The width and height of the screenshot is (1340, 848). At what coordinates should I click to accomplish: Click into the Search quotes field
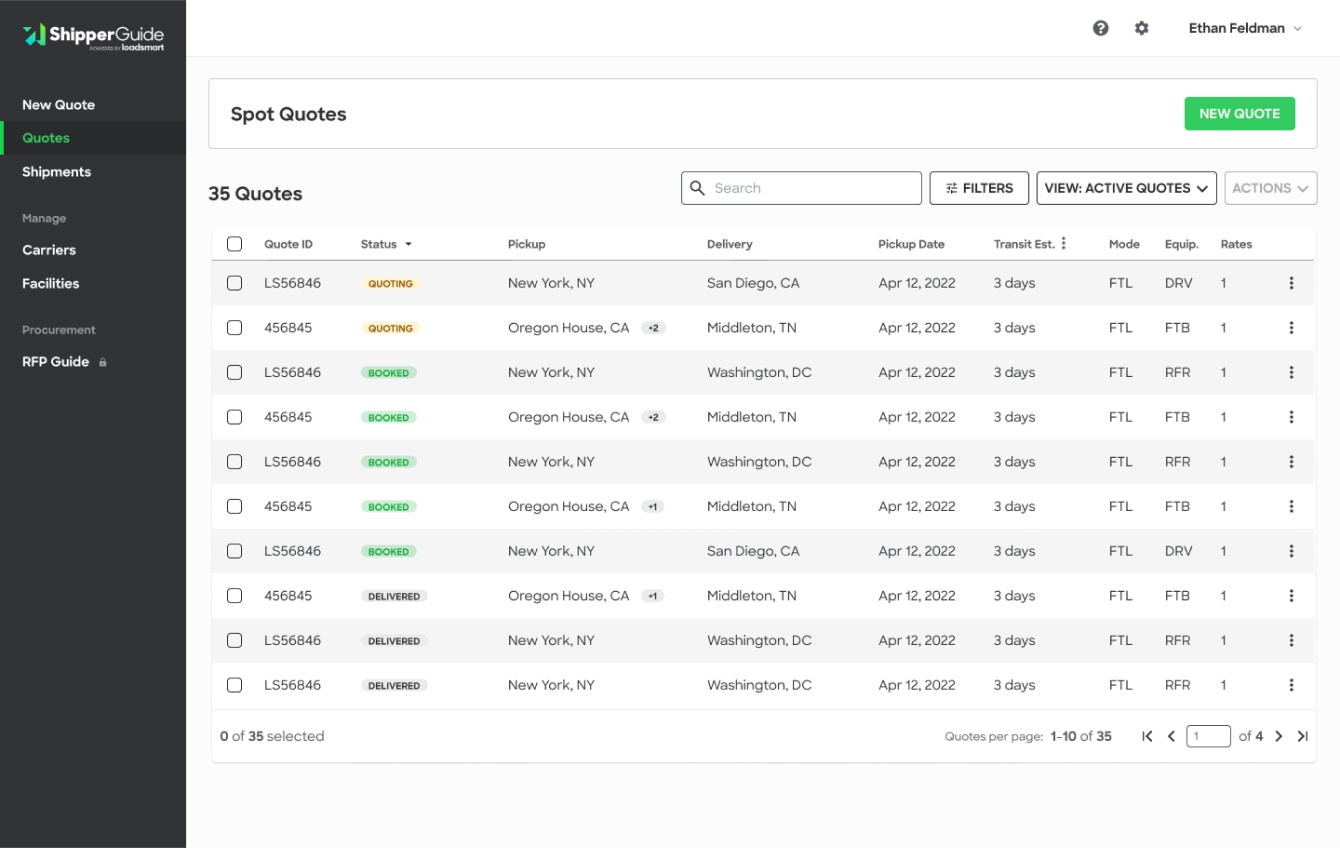810,188
